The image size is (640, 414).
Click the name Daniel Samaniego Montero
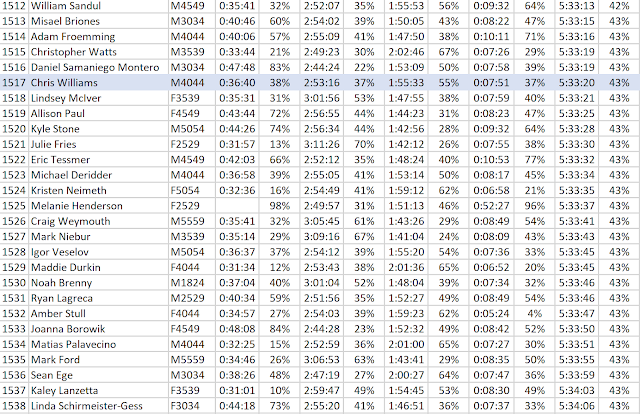pos(95,67)
